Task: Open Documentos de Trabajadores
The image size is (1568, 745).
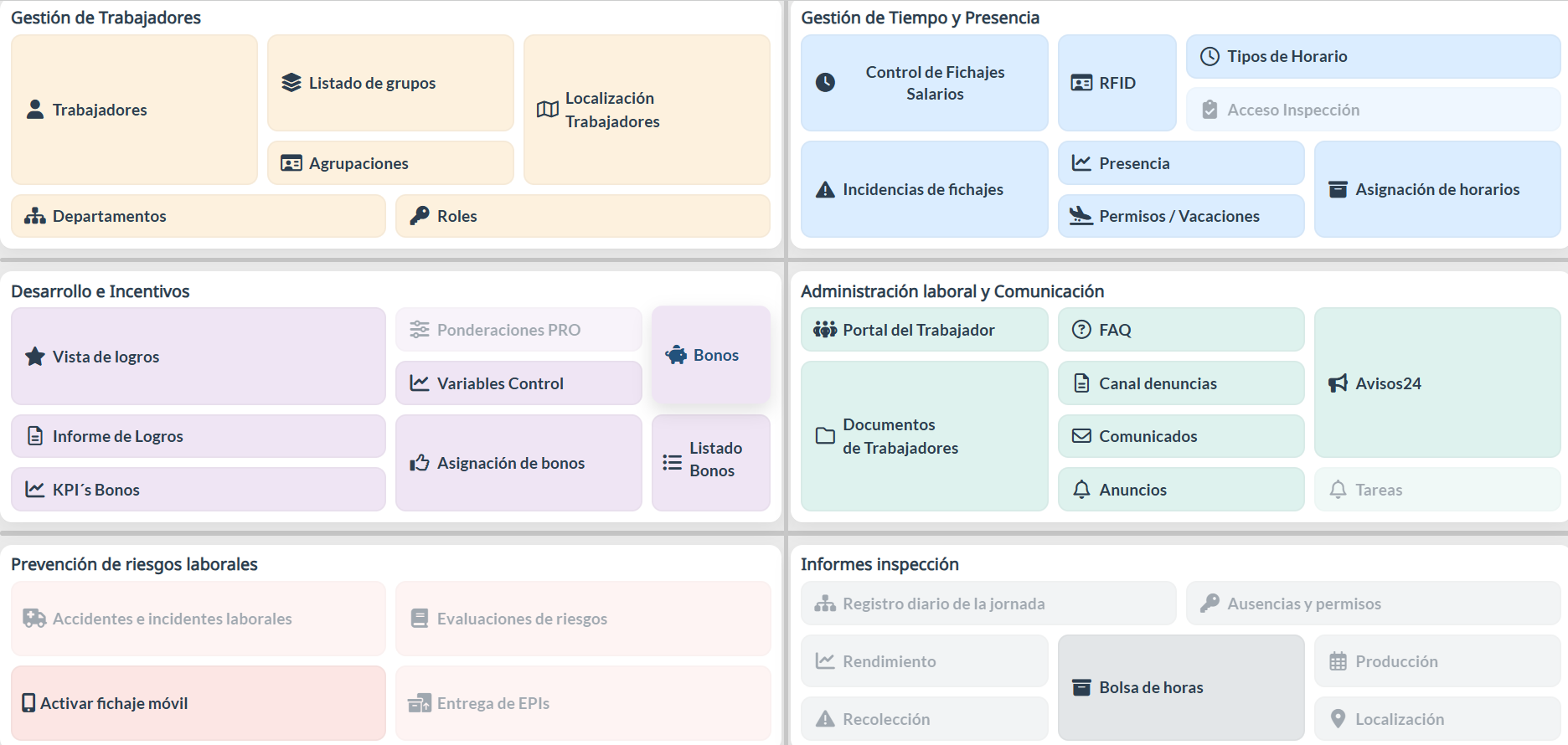Action: [924, 436]
